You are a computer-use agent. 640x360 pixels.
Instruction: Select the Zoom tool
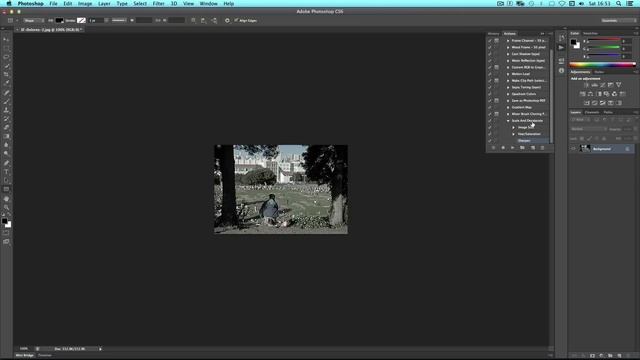(x=6, y=207)
